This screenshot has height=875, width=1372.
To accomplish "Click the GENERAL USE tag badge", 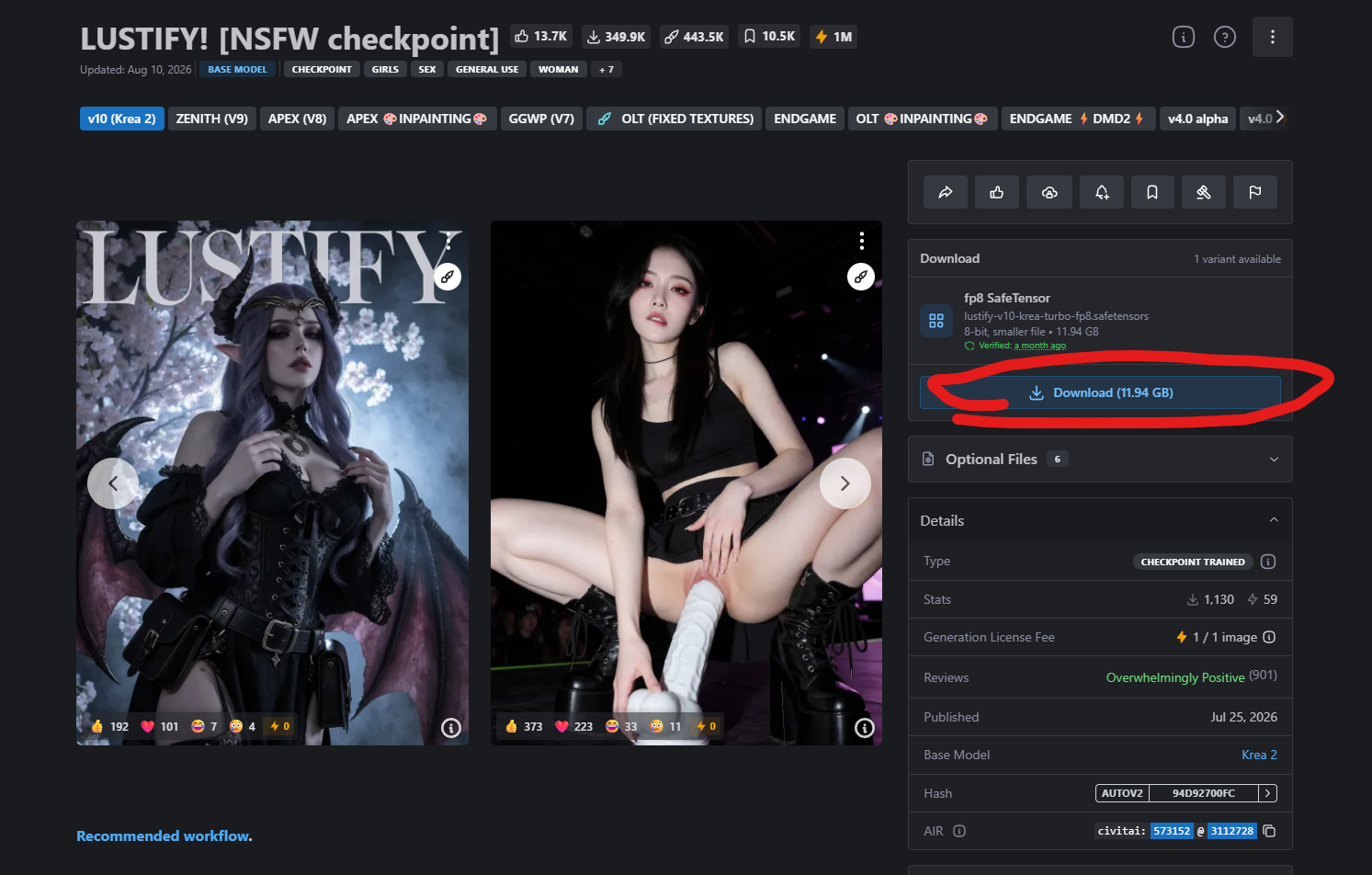I will (487, 69).
